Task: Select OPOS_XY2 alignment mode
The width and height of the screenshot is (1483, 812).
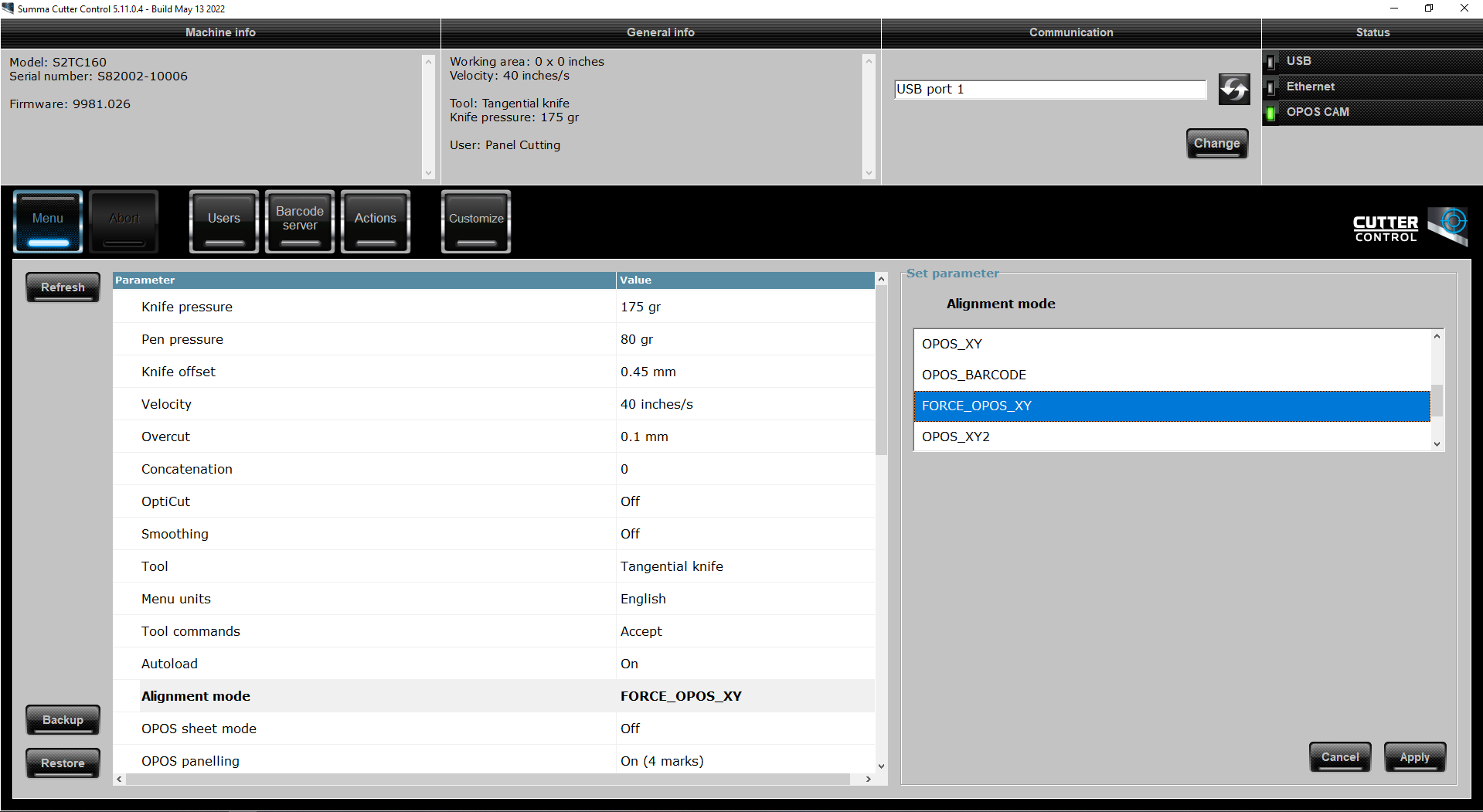Action: coord(1172,437)
